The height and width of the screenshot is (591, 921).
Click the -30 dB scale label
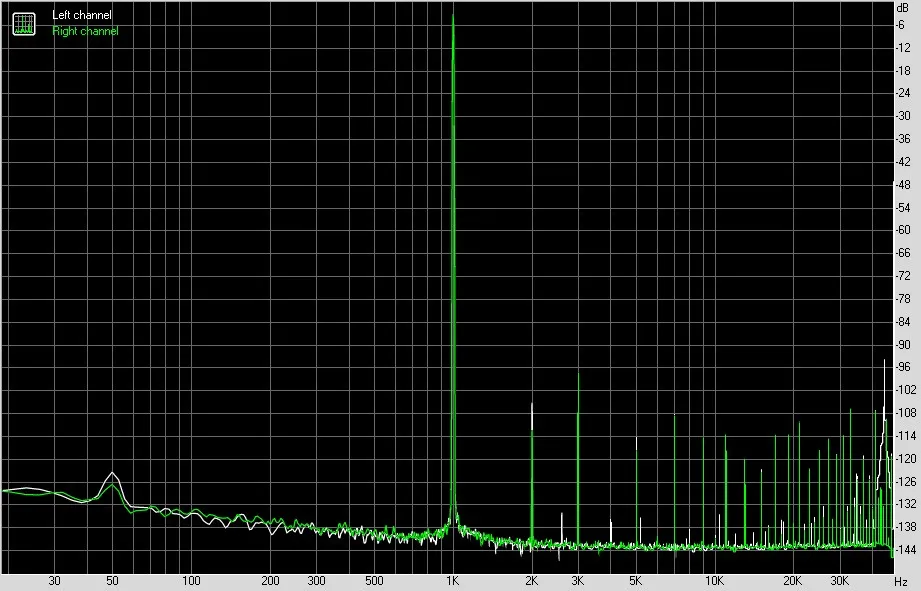tap(903, 116)
